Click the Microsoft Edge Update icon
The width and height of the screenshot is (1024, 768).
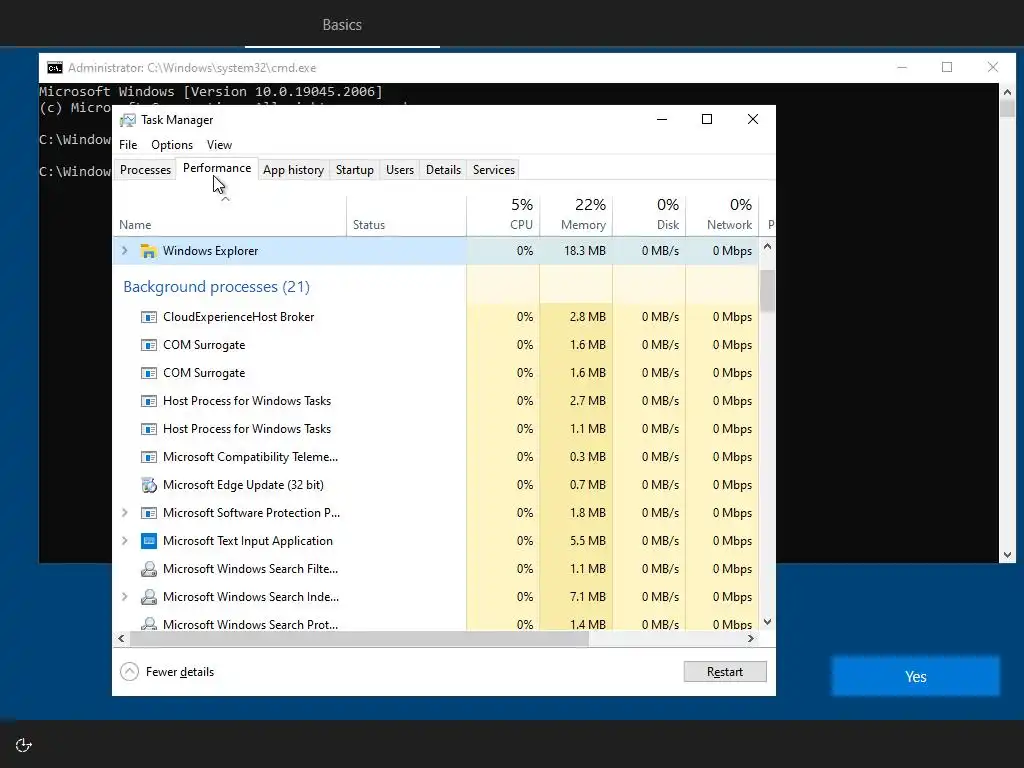click(x=149, y=485)
